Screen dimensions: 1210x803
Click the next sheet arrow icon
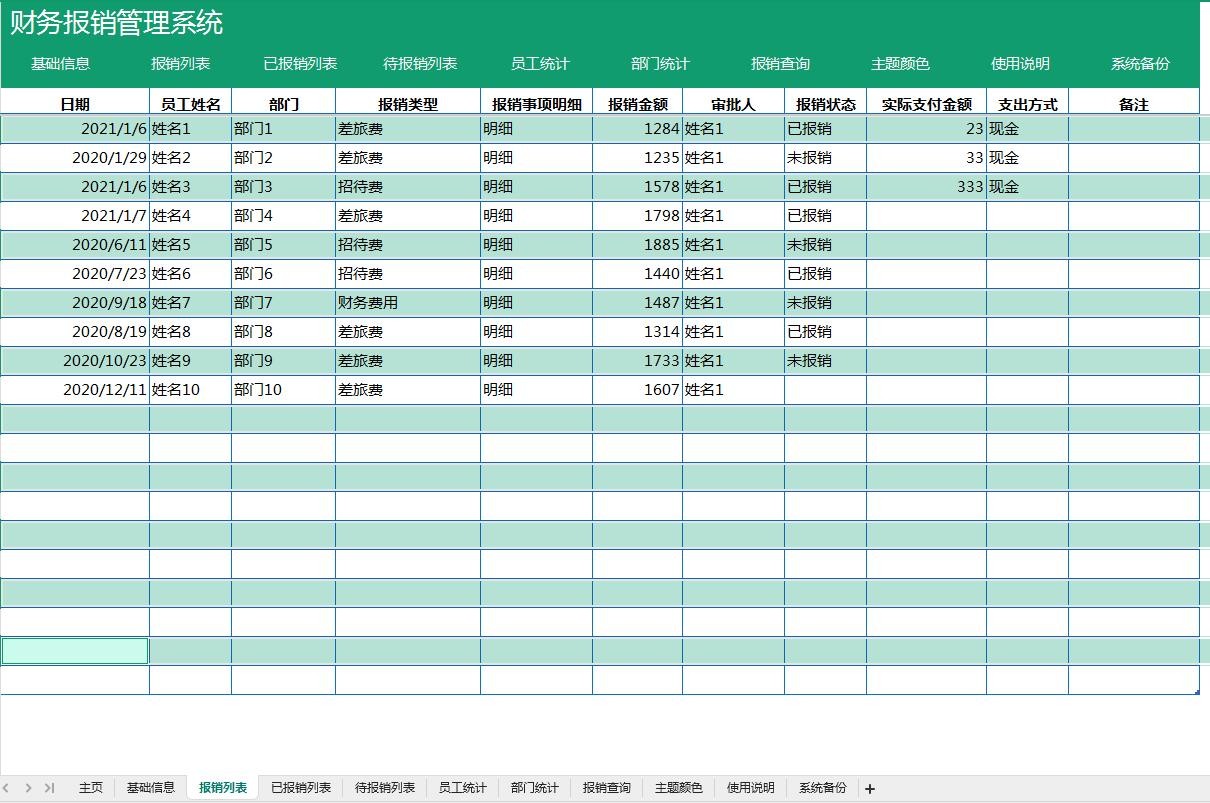coord(28,788)
